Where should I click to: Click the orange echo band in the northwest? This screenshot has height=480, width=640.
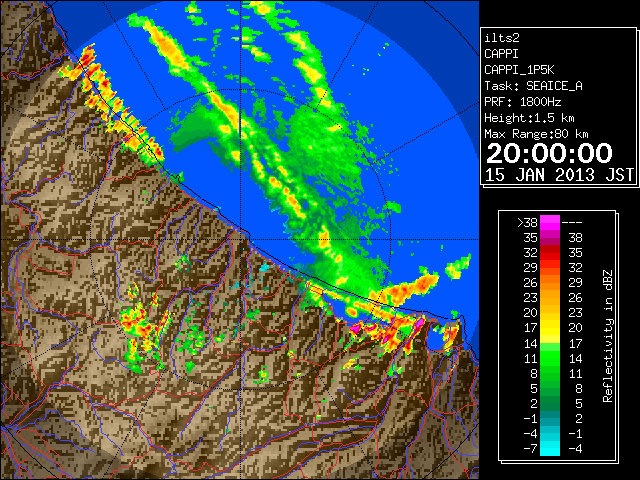(x=167, y=46)
